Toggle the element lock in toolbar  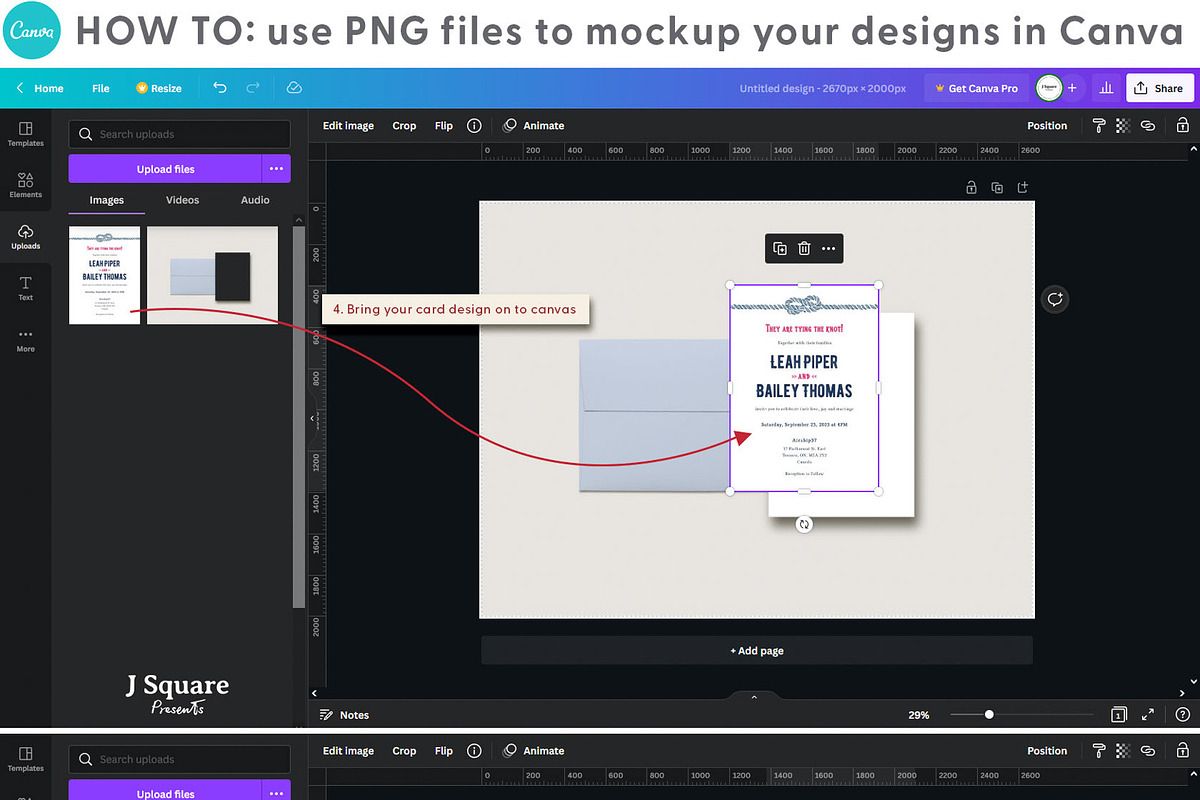(1182, 126)
